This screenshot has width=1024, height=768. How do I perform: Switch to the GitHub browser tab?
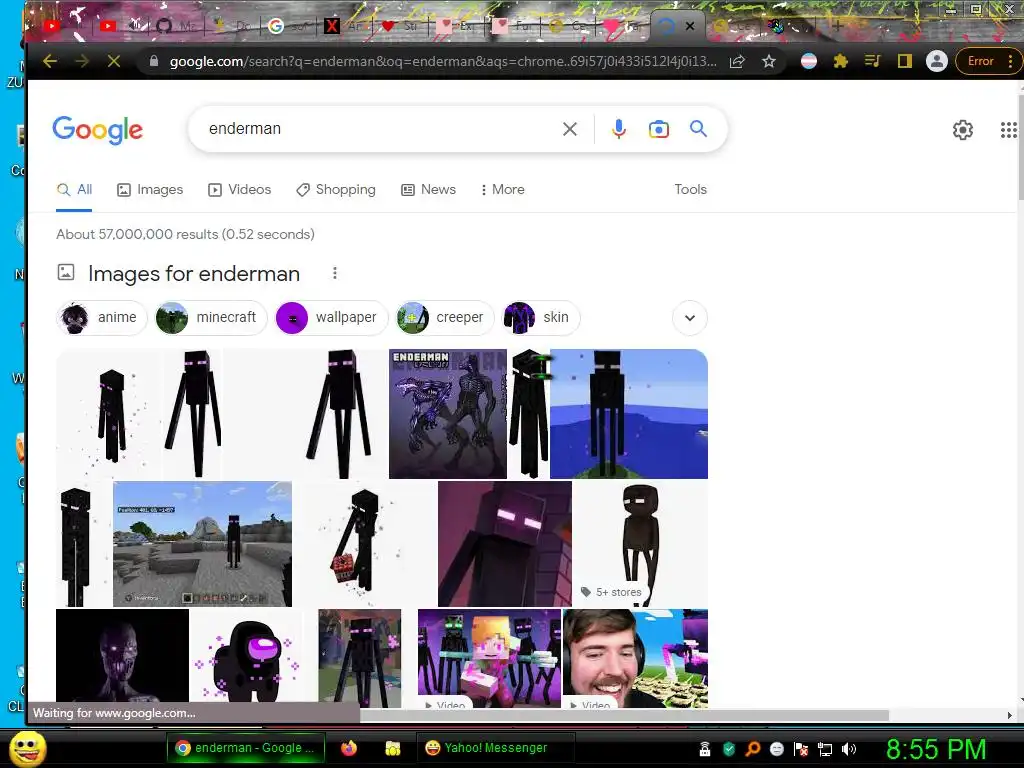[165, 26]
